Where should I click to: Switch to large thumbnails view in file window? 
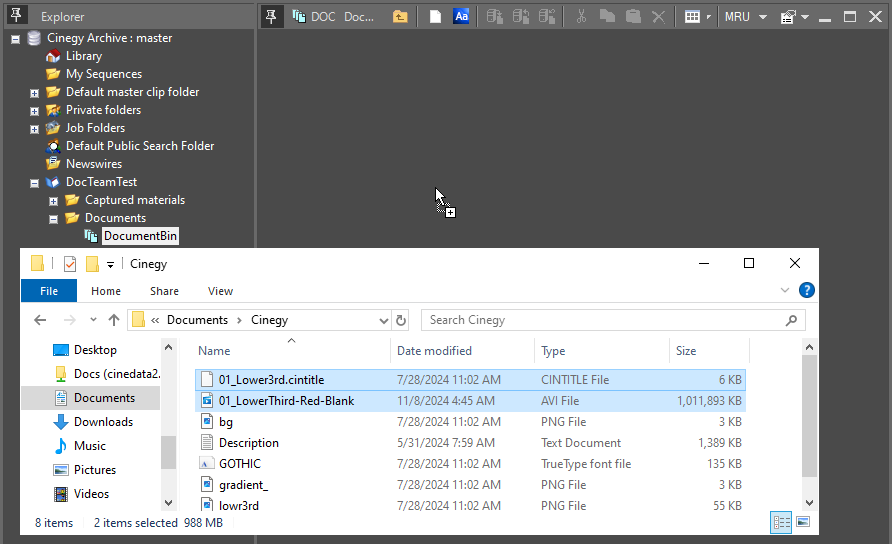(x=802, y=522)
